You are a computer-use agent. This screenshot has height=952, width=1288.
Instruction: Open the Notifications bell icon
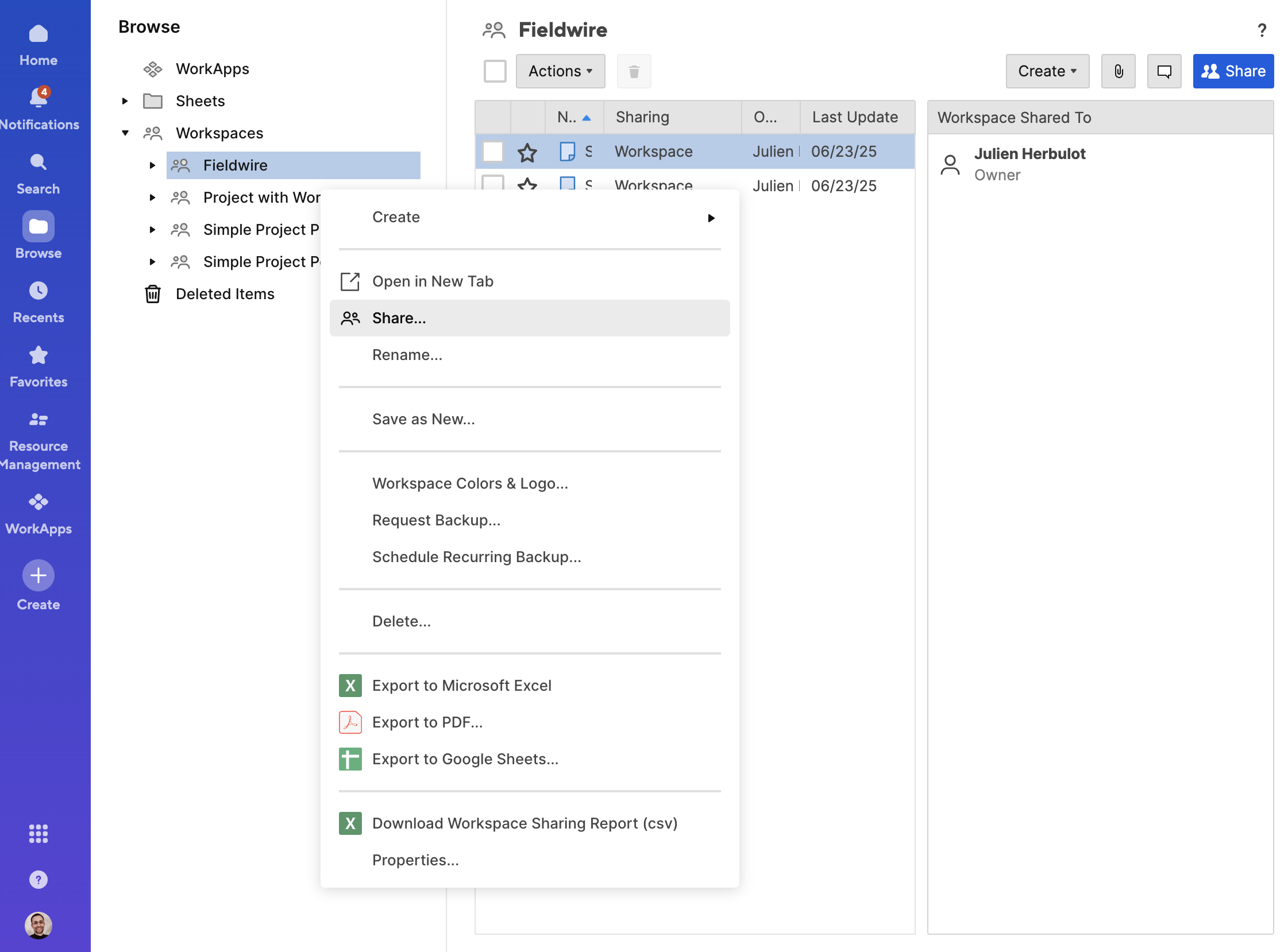tap(38, 98)
